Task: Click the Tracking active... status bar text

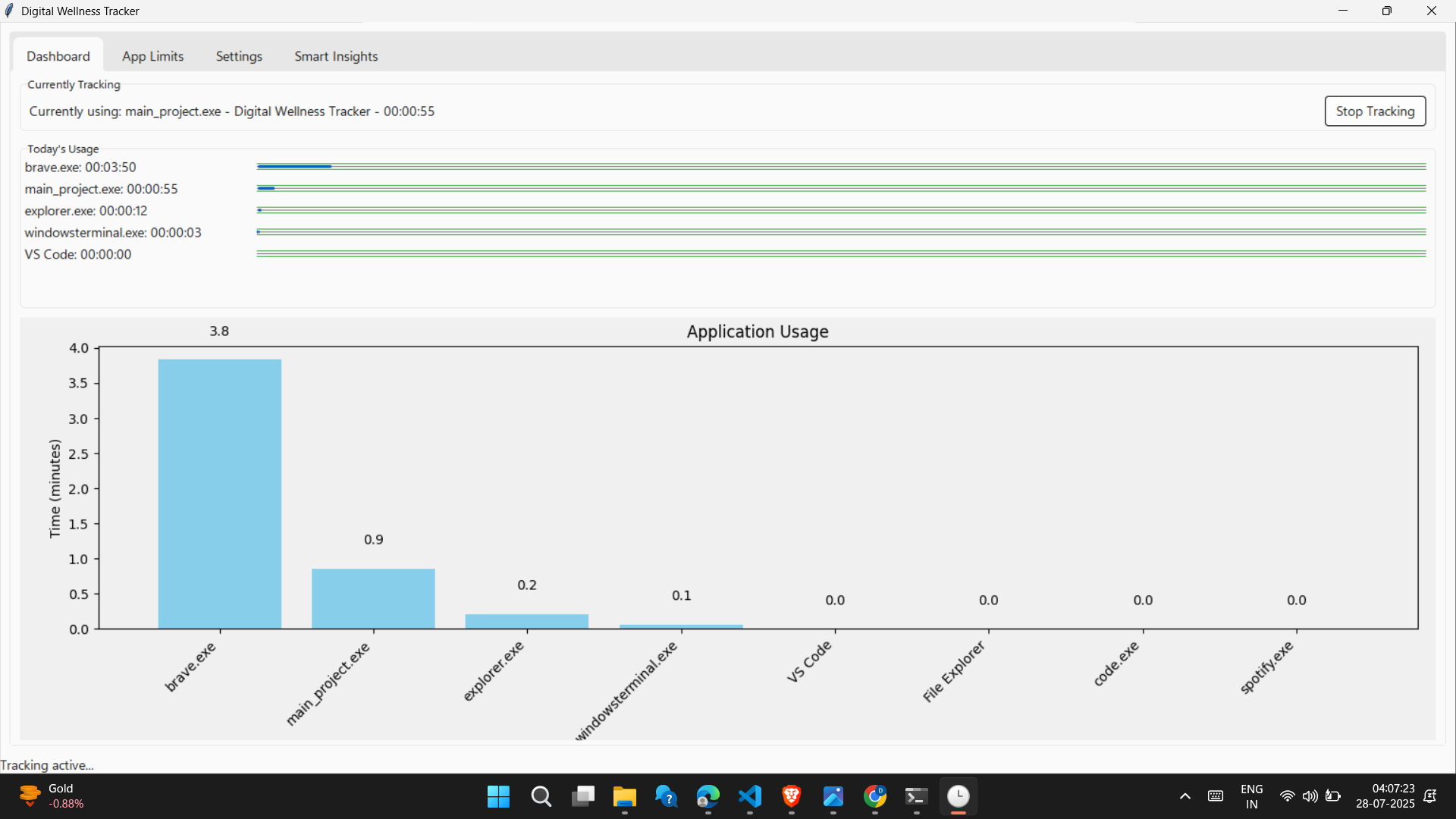Action: click(x=47, y=765)
